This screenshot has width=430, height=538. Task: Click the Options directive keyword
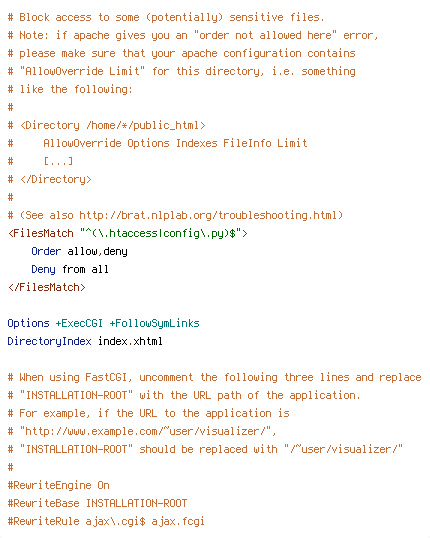[28, 323]
